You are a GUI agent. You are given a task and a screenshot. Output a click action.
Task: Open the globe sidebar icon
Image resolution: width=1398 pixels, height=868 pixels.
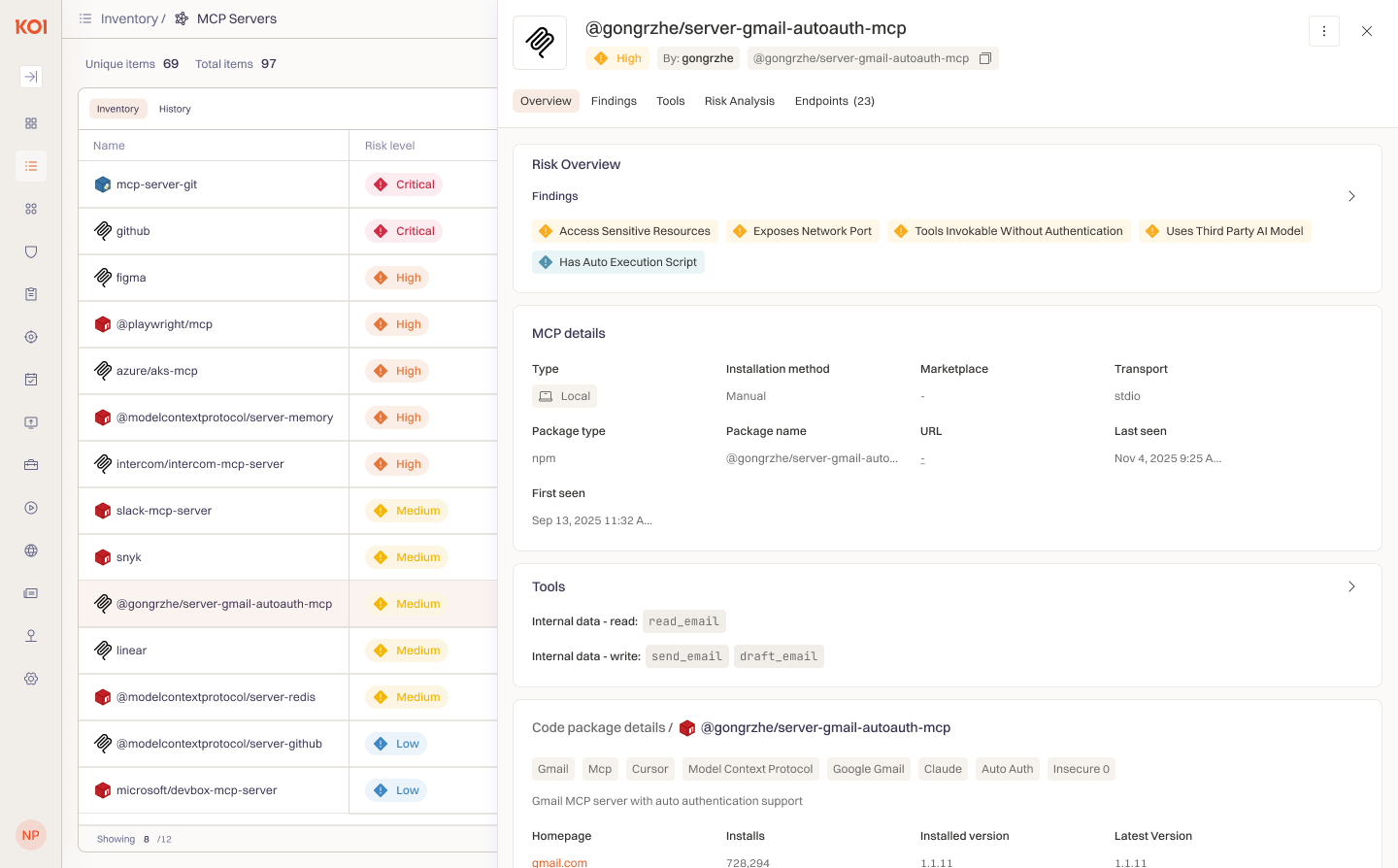click(x=31, y=551)
